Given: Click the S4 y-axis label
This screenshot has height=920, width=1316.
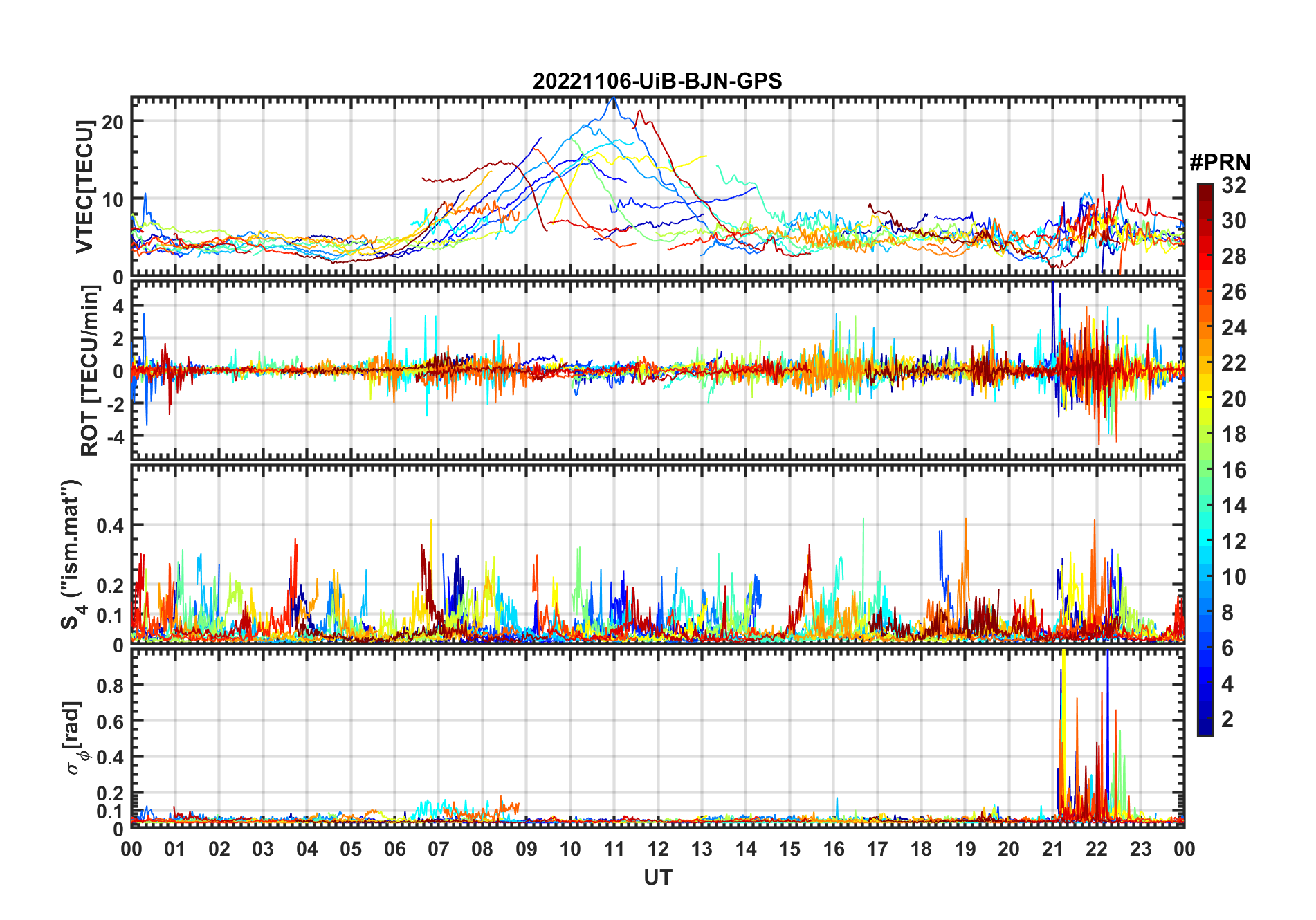Looking at the screenshot, I should pyautogui.click(x=71, y=554).
